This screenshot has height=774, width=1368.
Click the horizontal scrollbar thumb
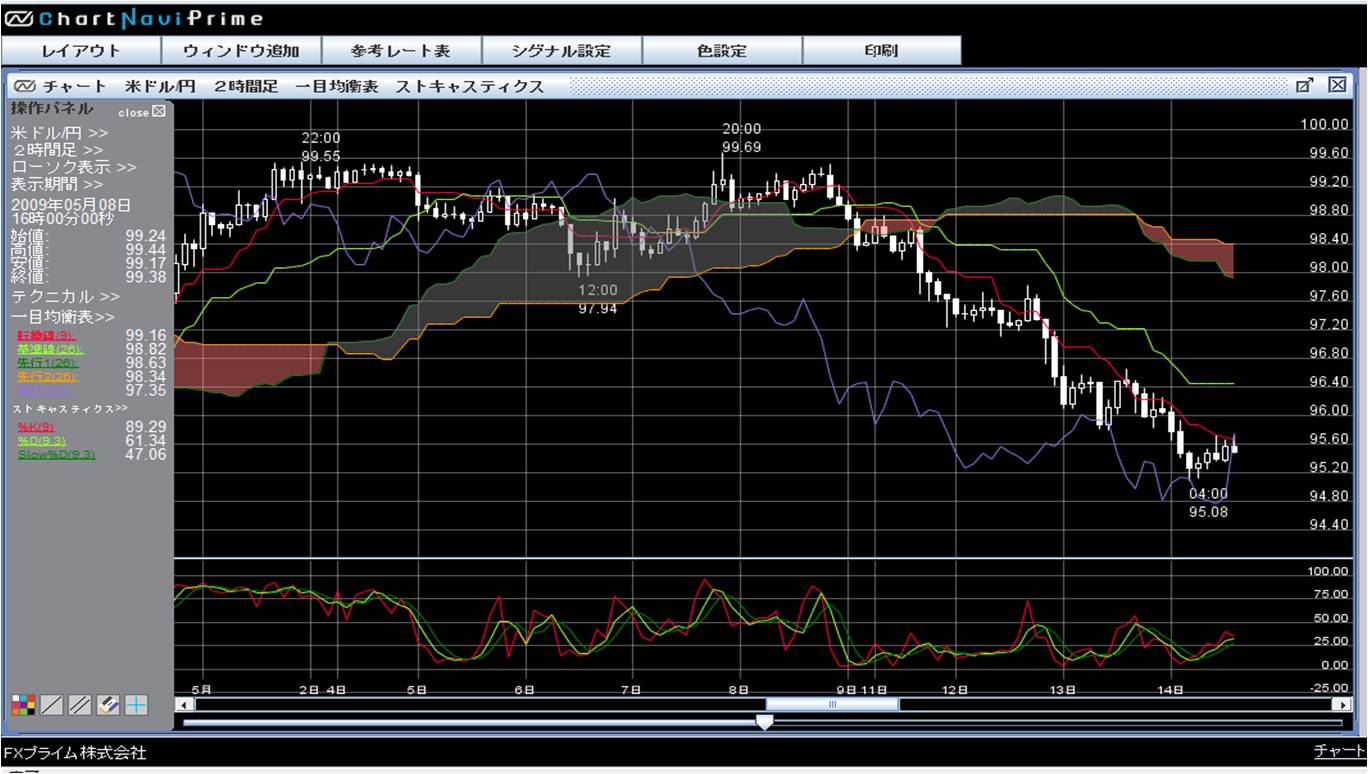(832, 705)
